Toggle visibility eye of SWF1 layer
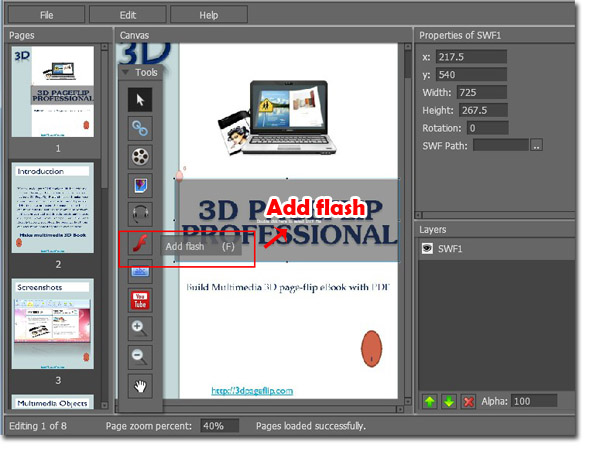This screenshot has height=458, width=600. (427, 249)
